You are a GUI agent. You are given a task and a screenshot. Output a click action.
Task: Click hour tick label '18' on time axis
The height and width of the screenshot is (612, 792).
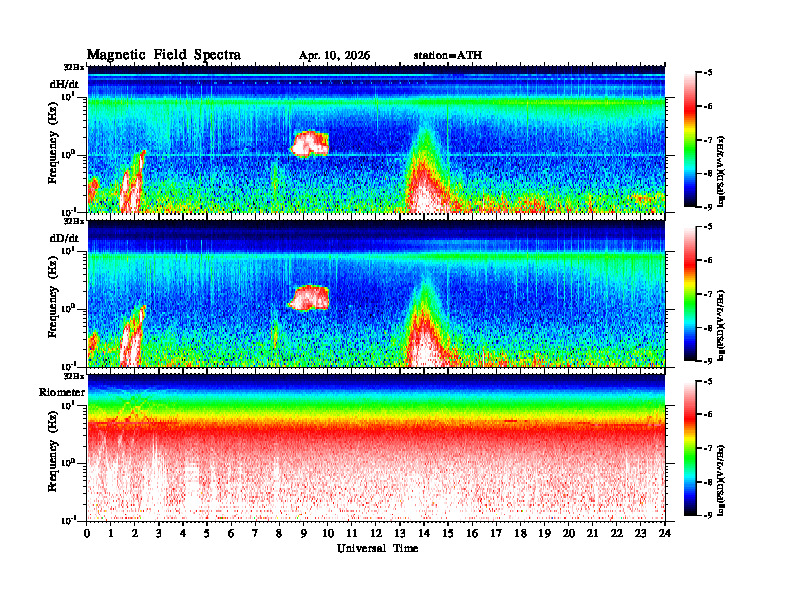point(520,534)
